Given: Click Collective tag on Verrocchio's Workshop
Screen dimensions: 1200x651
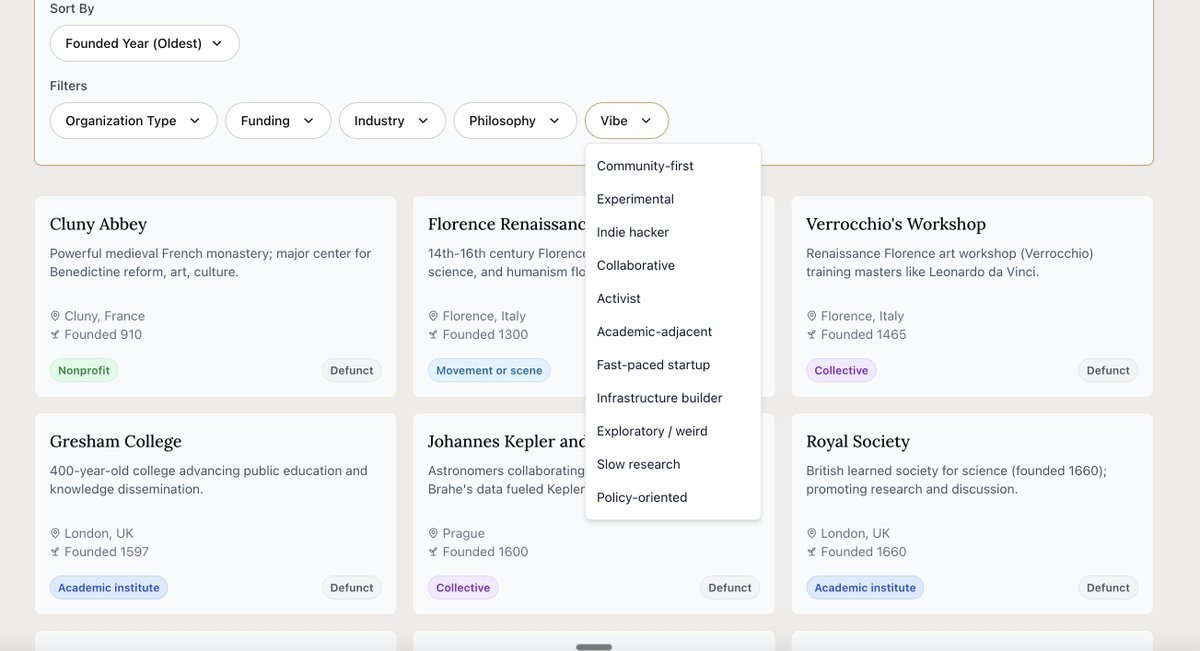Looking at the screenshot, I should click(x=841, y=371).
